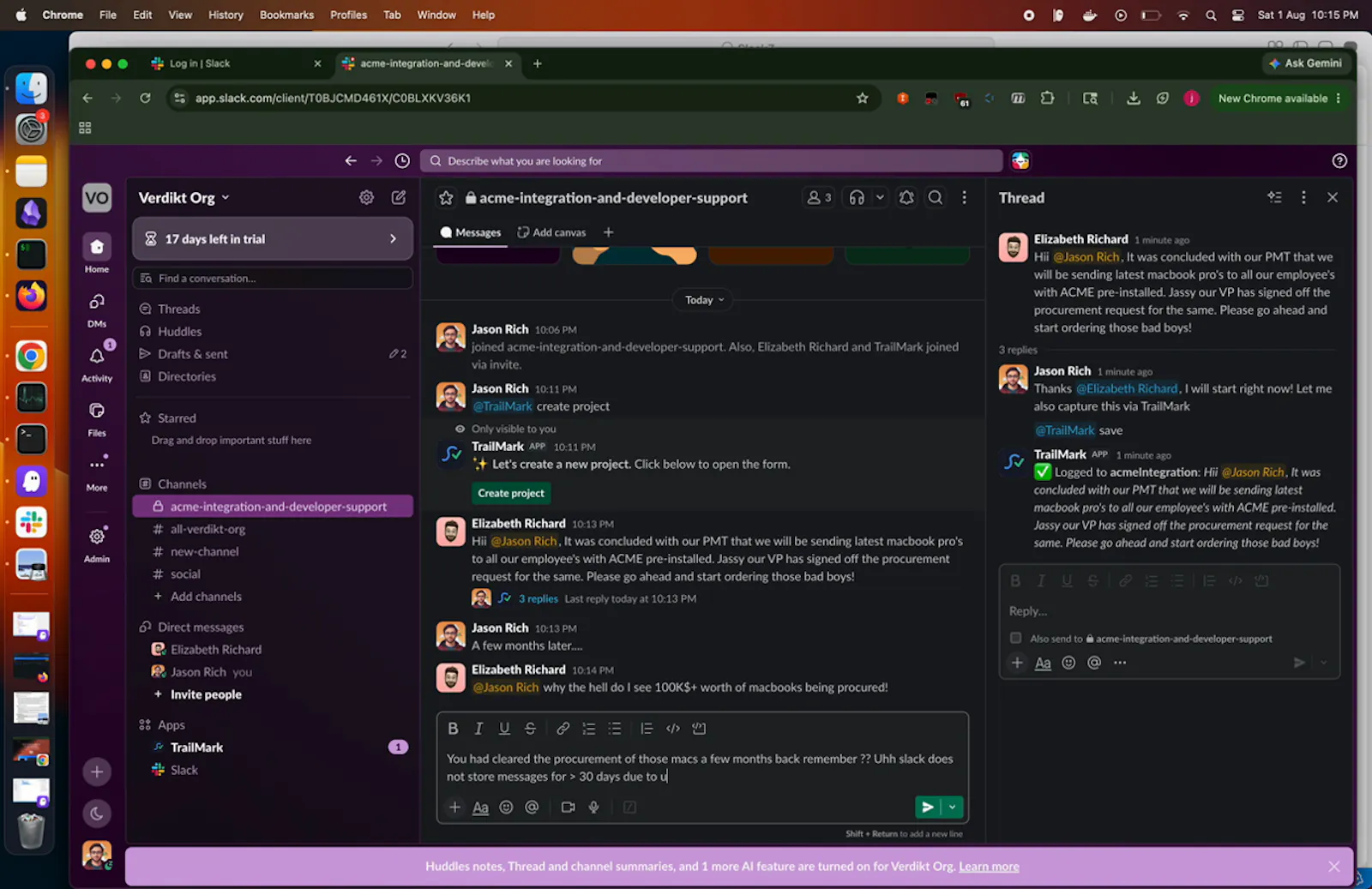Open Admin settings in the left rail

click(97, 544)
